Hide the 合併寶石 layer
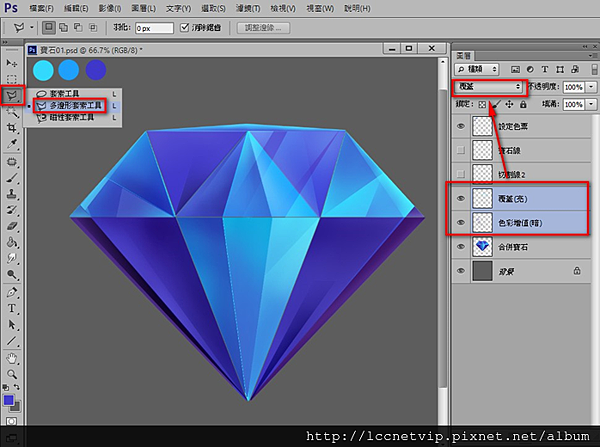The width and height of the screenshot is (600, 447). click(459, 245)
